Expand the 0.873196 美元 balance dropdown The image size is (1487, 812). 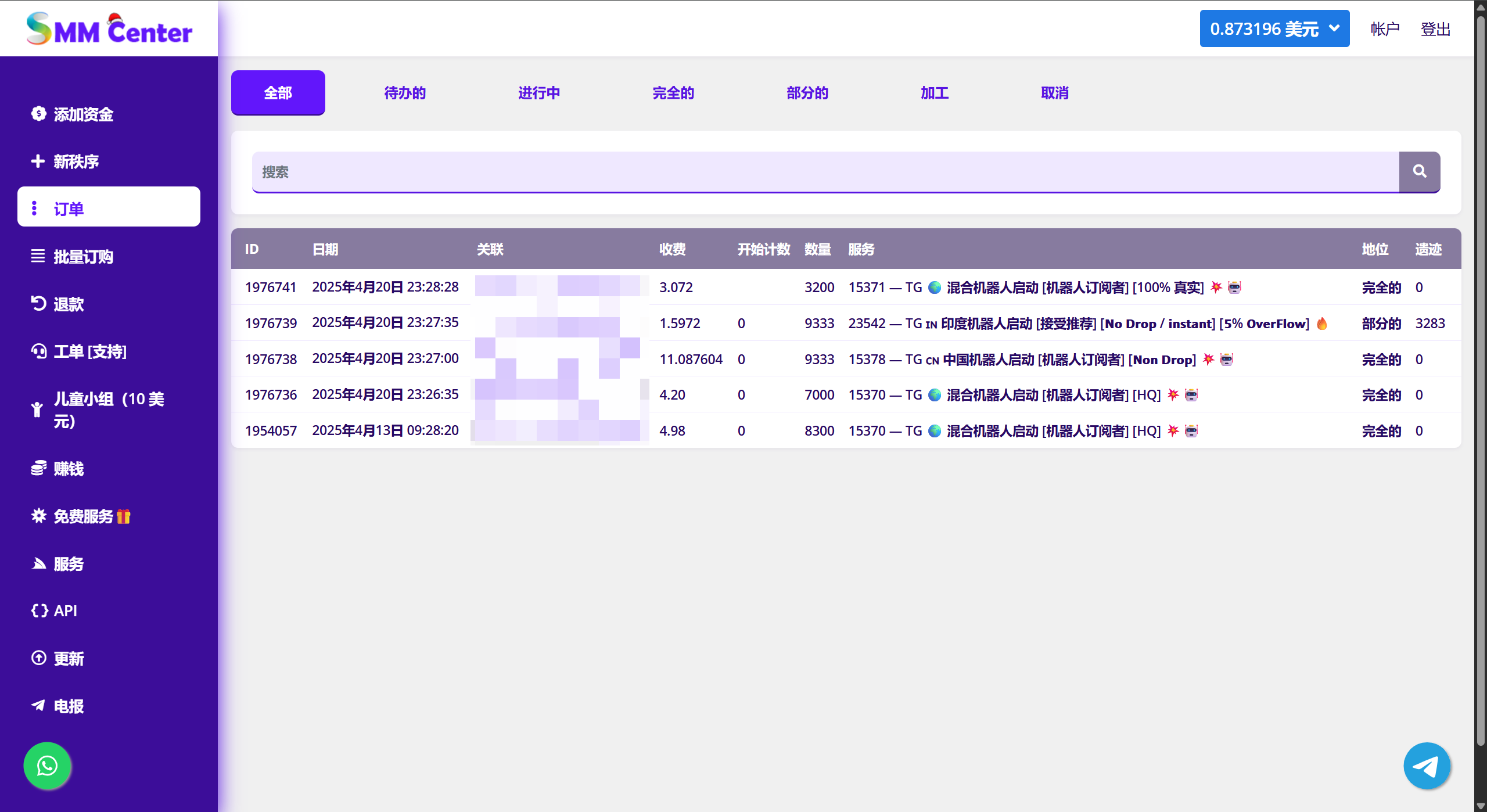(1274, 28)
